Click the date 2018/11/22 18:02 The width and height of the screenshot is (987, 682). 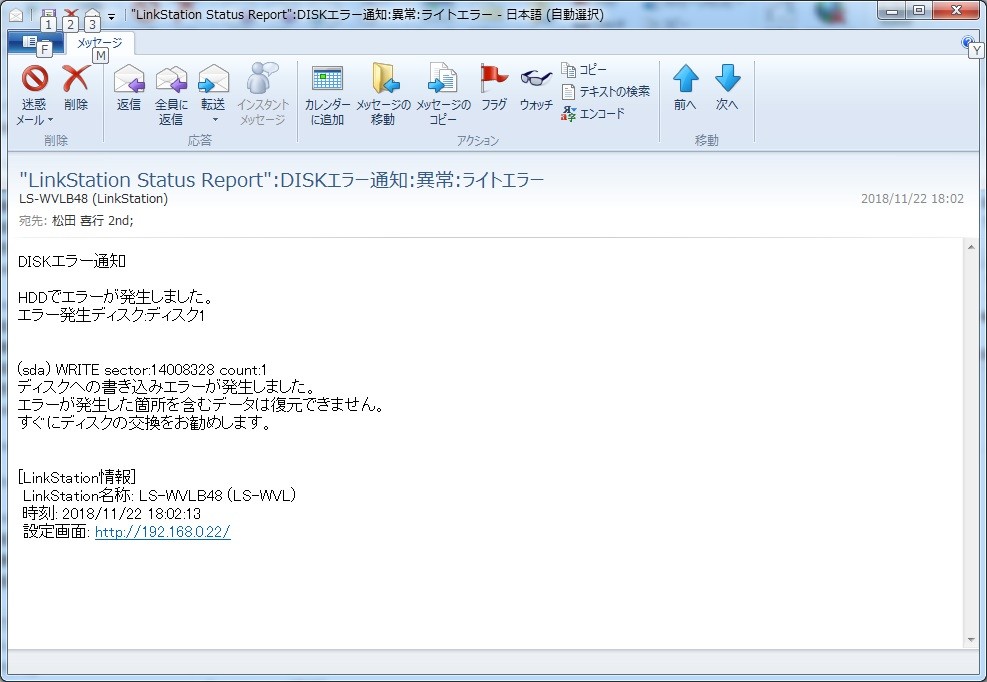pyautogui.click(x=912, y=199)
